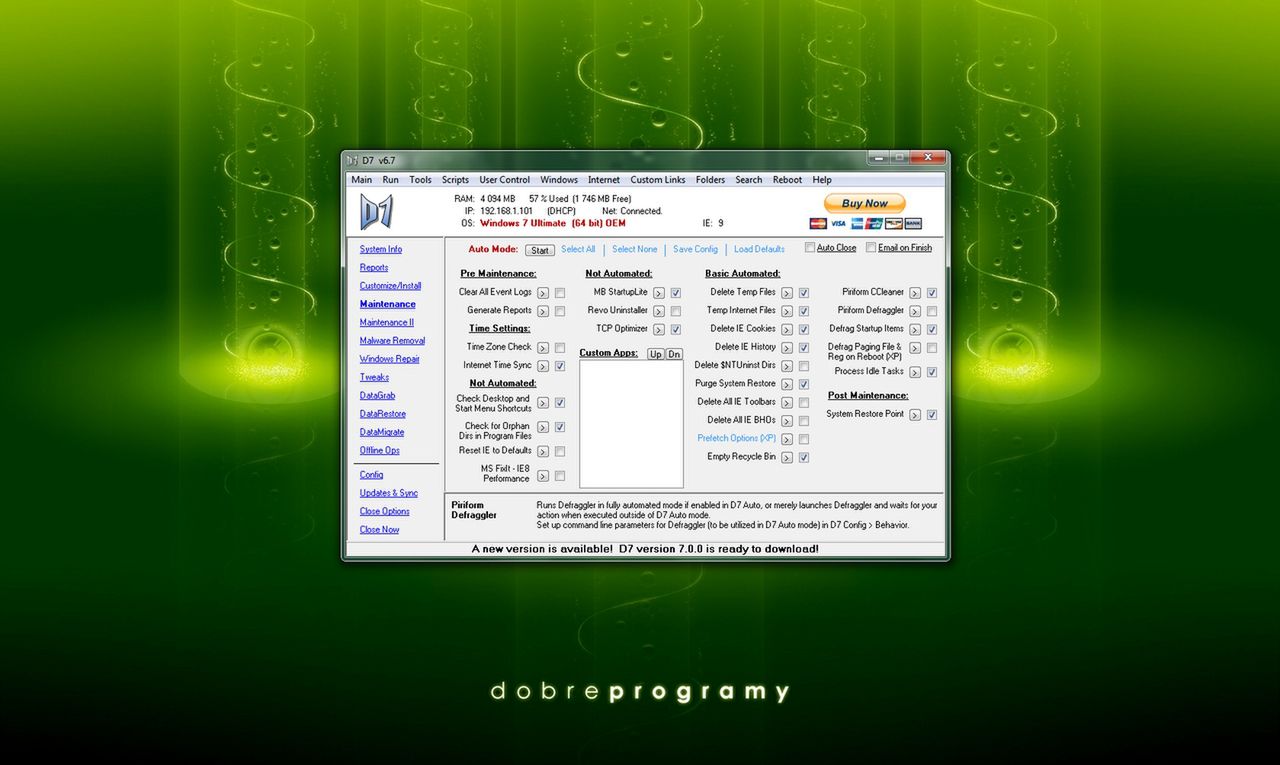Open the Windows Repair section

point(390,359)
